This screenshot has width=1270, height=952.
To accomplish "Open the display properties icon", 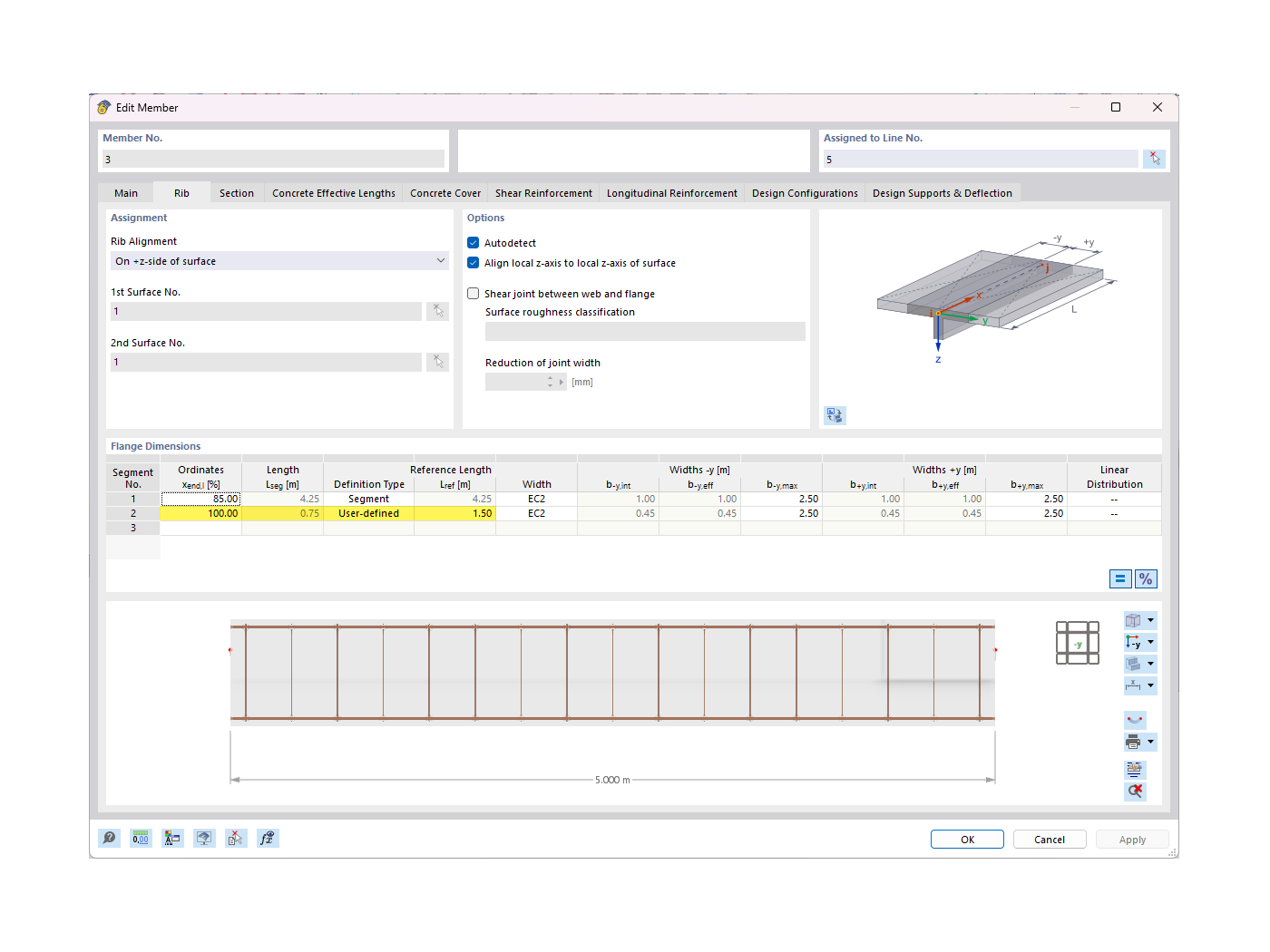I will pos(172,838).
